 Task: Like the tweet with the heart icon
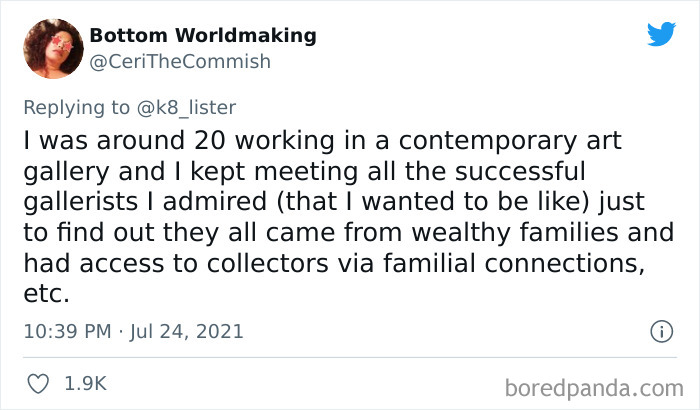coord(38,384)
